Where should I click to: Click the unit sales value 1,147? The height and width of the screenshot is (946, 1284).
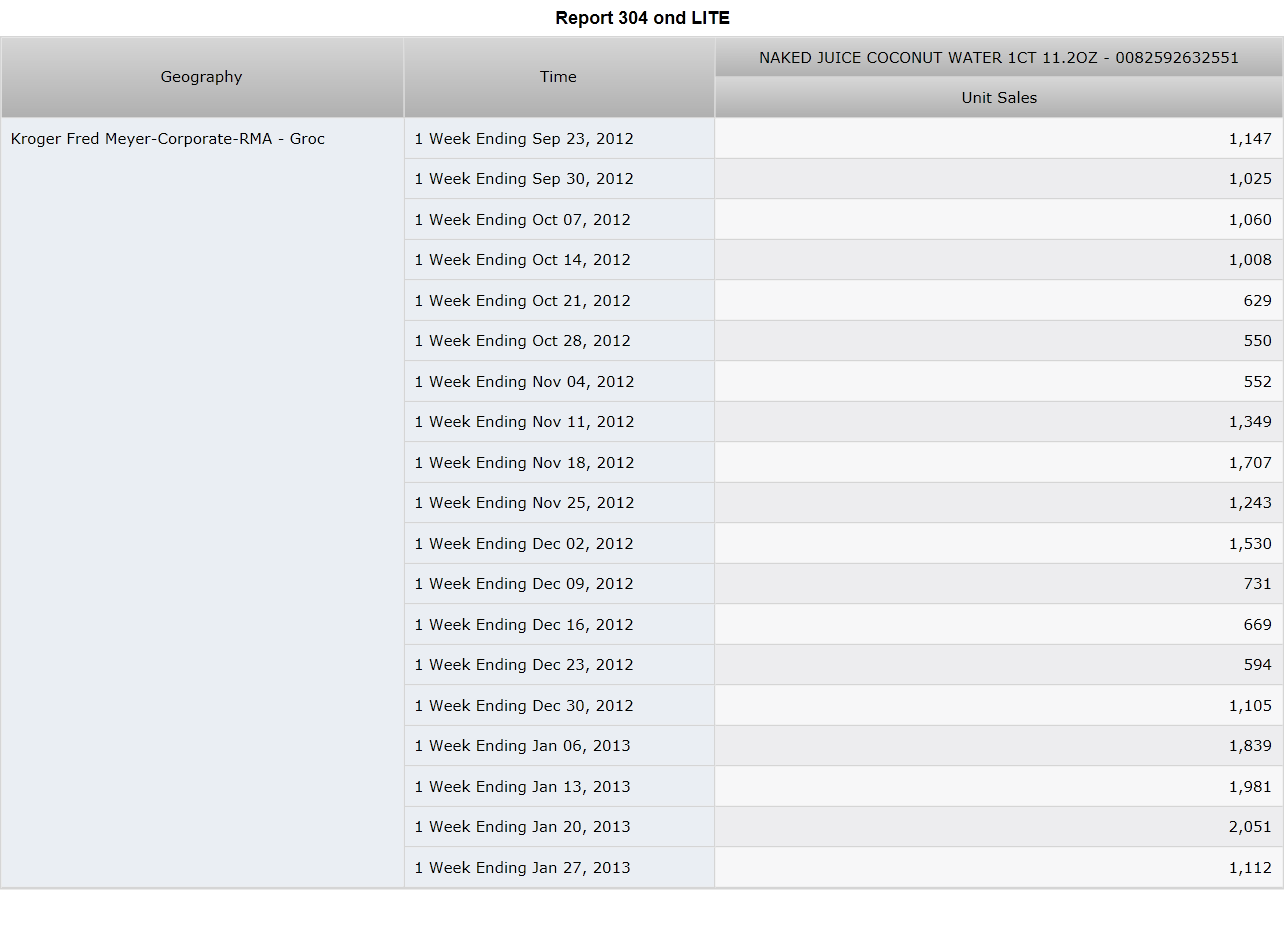point(1250,138)
